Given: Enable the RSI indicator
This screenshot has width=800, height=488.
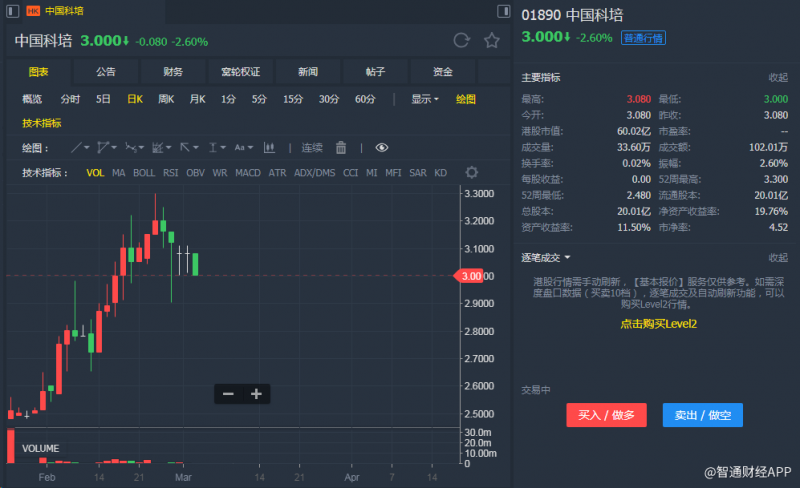Looking at the screenshot, I should (170, 173).
